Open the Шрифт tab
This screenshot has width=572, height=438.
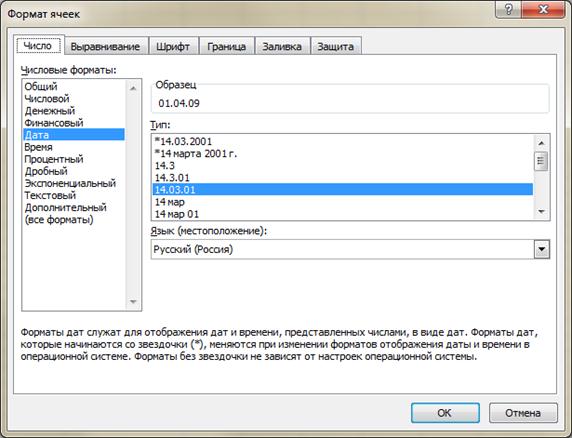pyautogui.click(x=173, y=46)
